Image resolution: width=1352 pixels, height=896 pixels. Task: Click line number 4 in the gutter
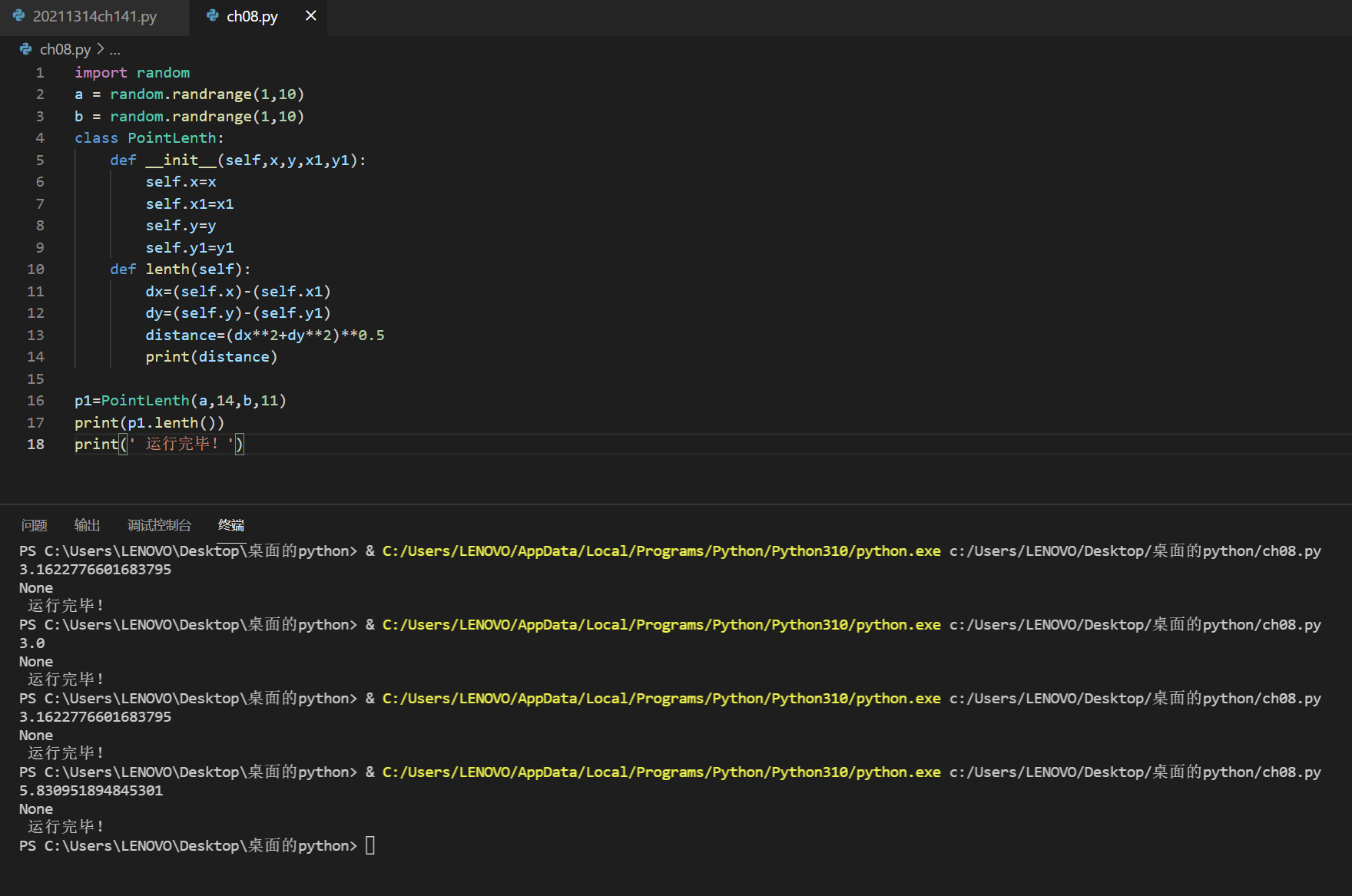[x=40, y=138]
